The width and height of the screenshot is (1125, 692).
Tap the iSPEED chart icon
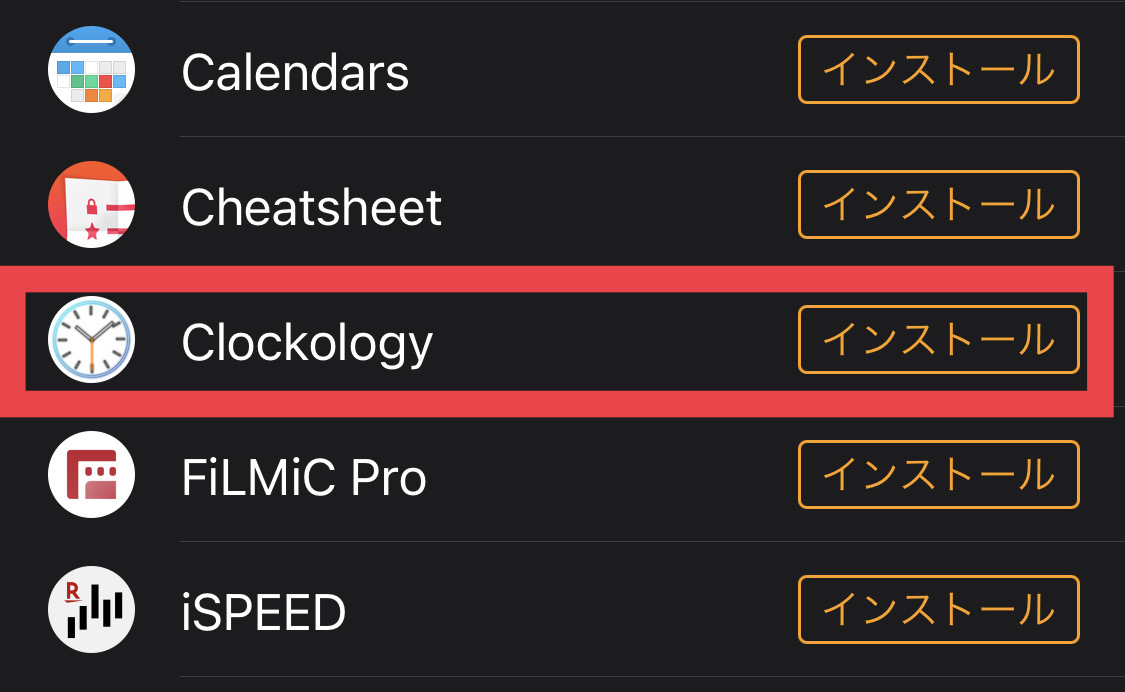pyautogui.click(x=91, y=610)
